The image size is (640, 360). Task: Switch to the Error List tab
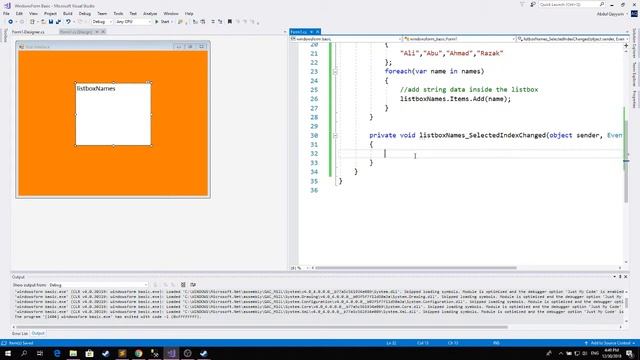tap(20, 333)
